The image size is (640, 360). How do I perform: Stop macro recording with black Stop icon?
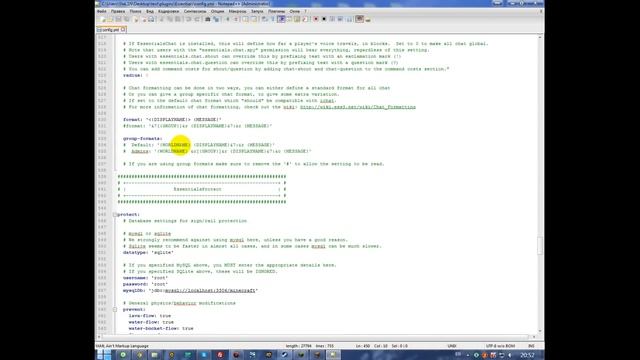(324, 19)
